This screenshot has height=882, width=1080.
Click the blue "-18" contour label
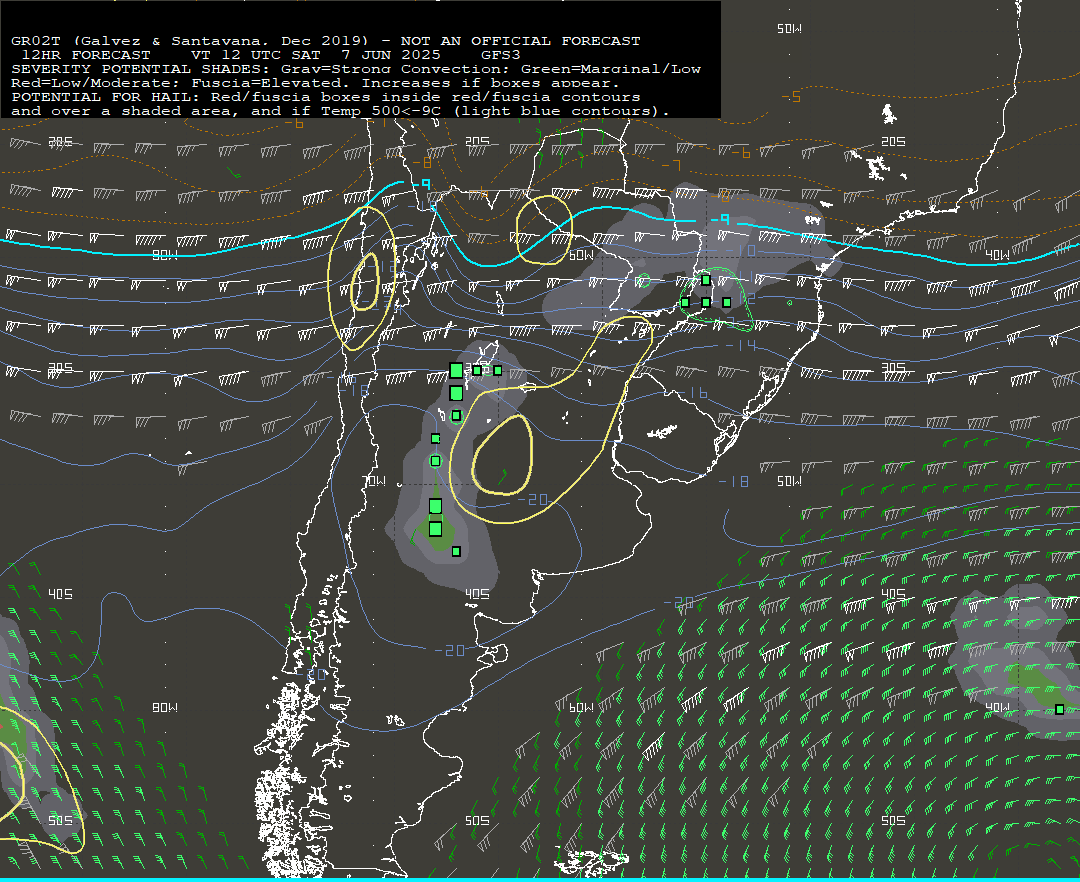click(x=734, y=481)
